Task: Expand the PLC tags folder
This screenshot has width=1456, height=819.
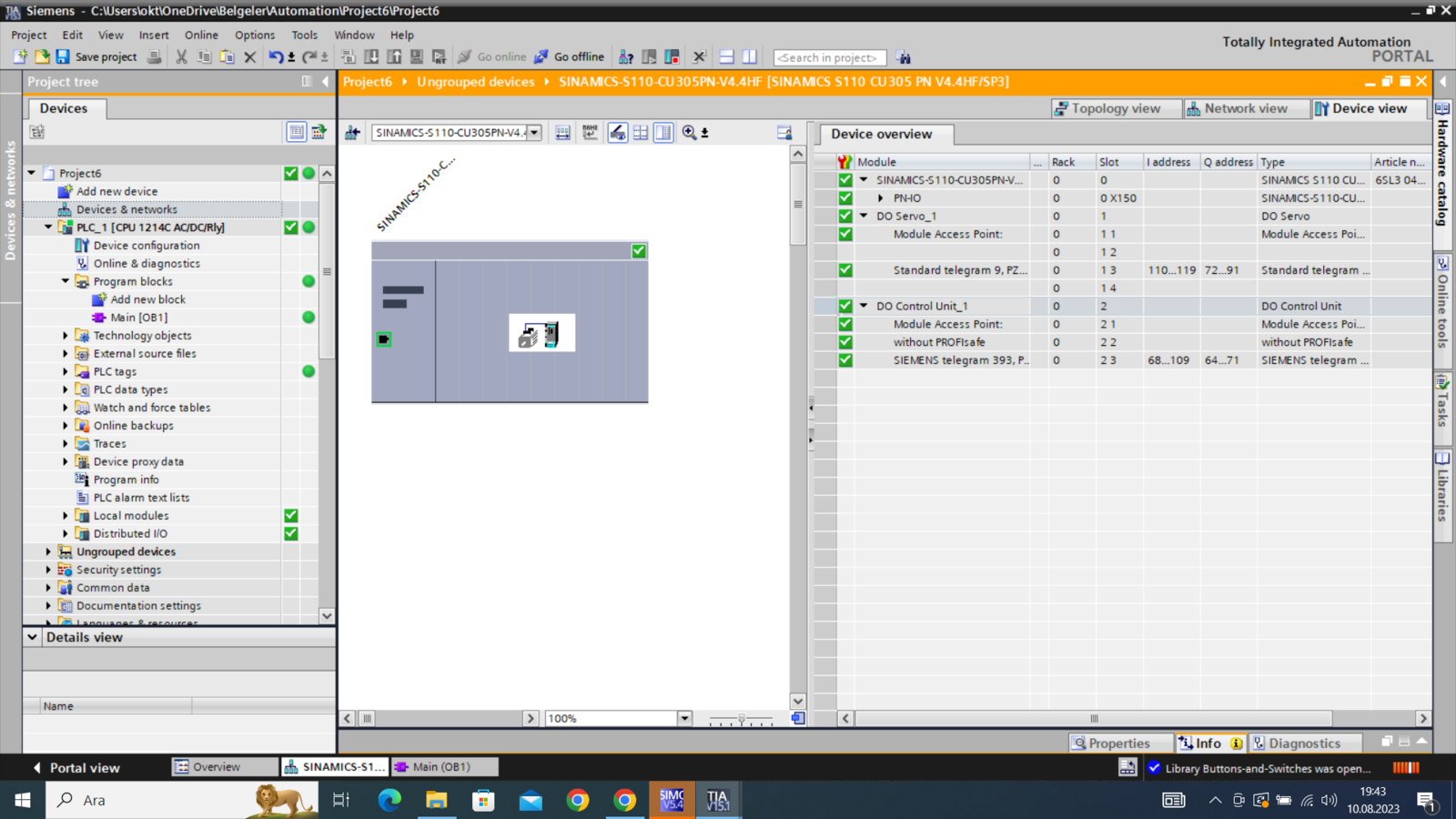Action: pyautogui.click(x=66, y=372)
